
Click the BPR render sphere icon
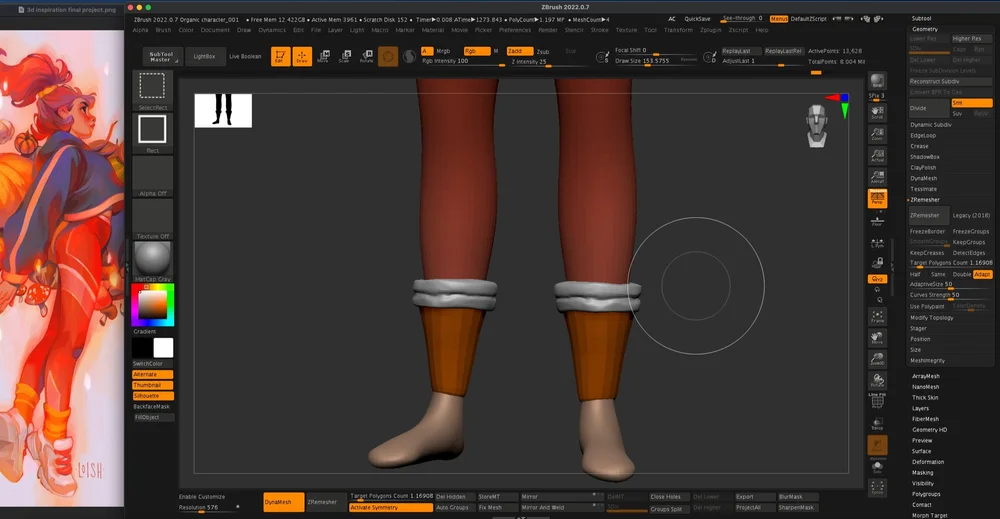coord(878,82)
